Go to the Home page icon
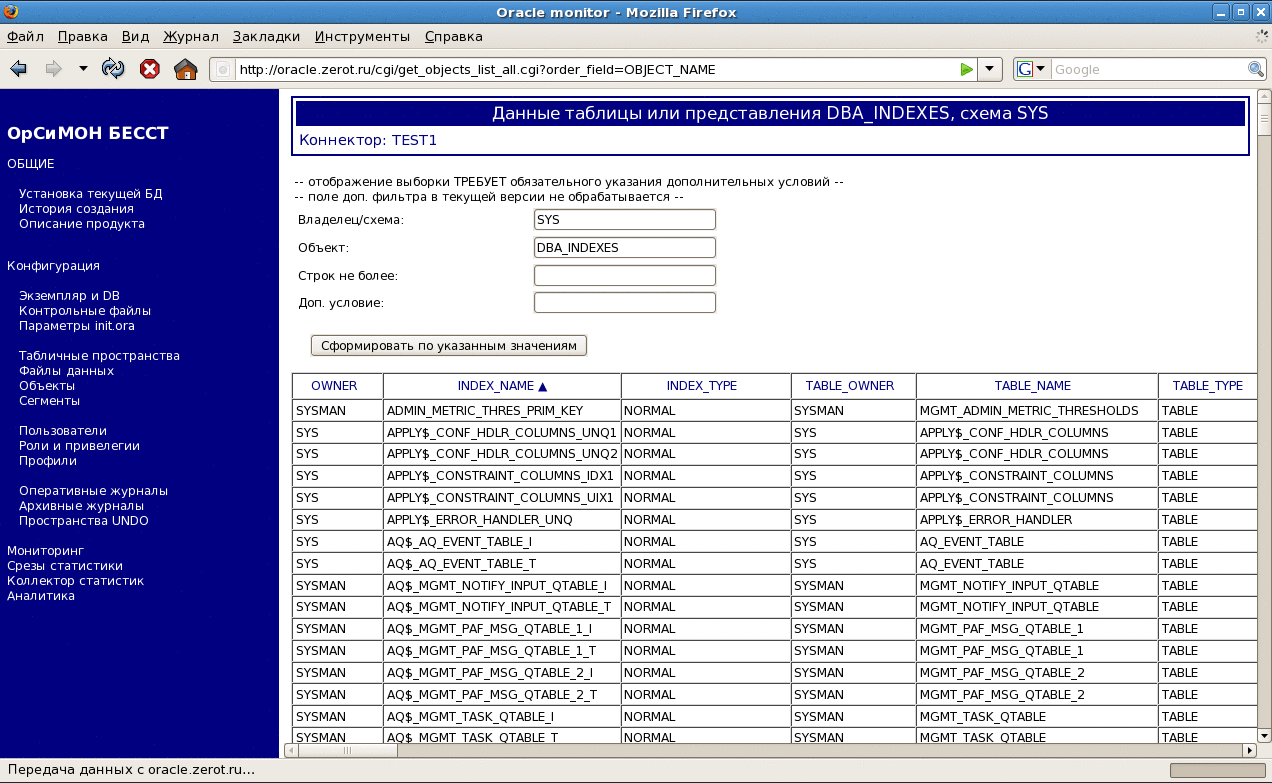This screenshot has height=783, width=1272. click(x=185, y=69)
